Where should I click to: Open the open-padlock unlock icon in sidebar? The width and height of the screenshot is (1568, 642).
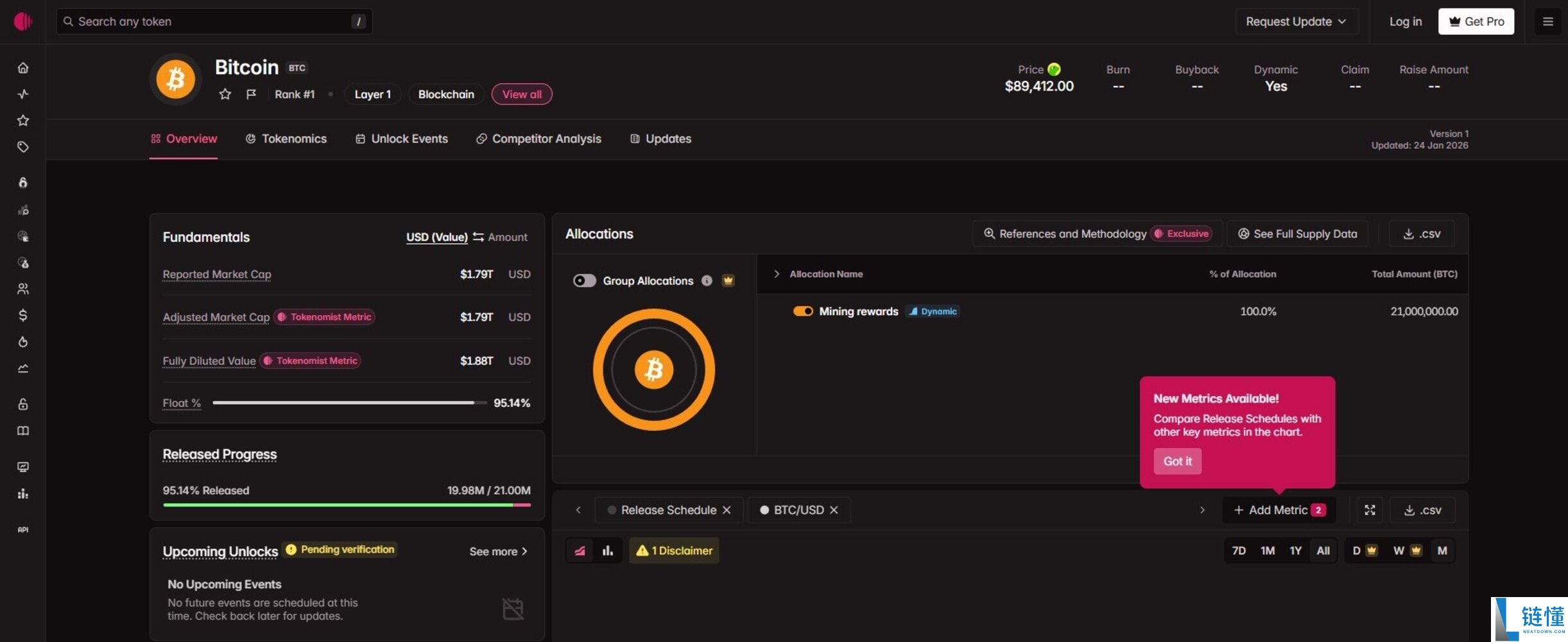click(x=23, y=404)
